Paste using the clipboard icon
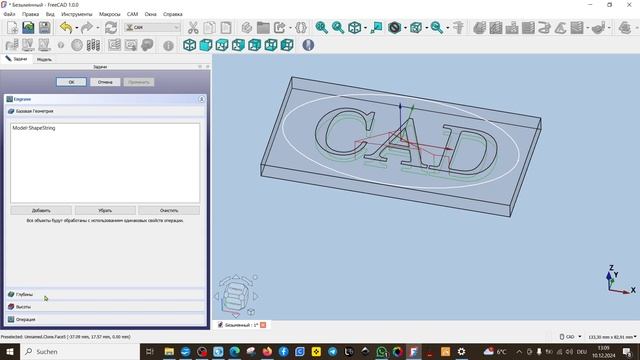This screenshot has height=360, width=640. 226,27
